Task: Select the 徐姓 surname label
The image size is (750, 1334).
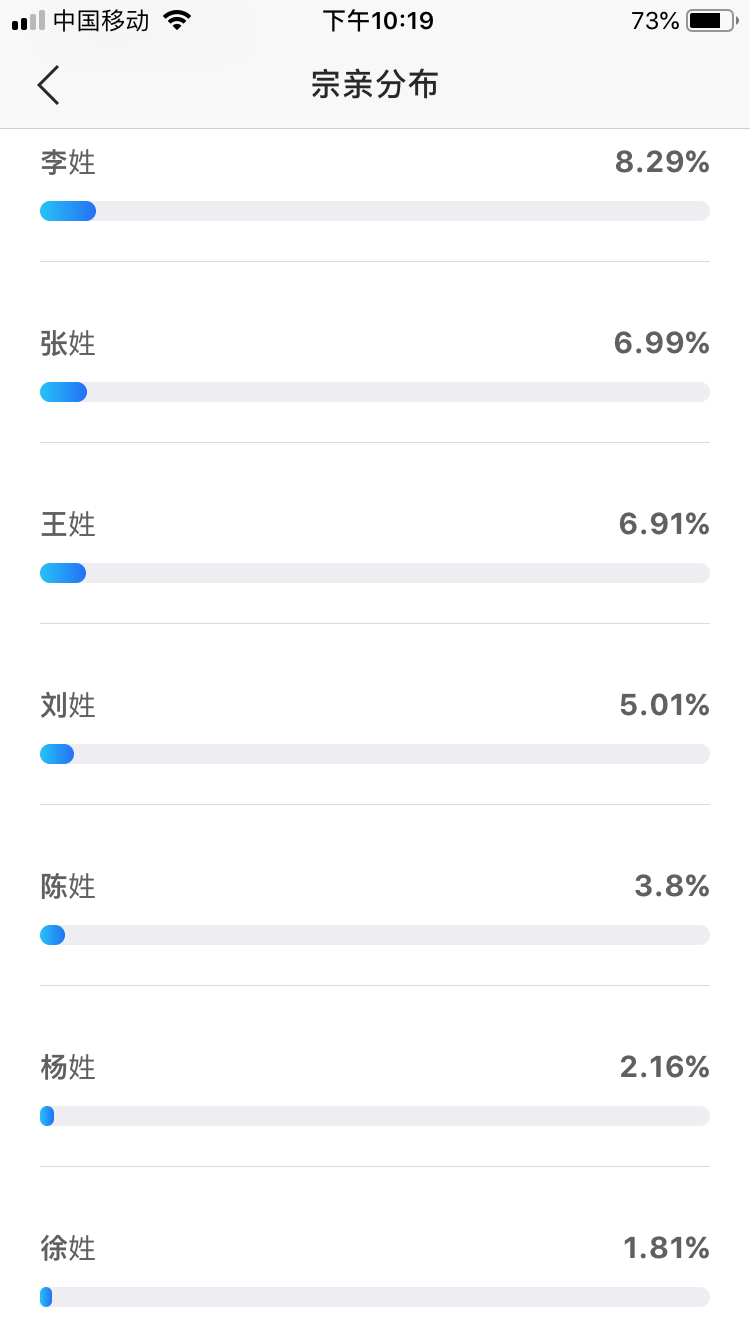Action: (x=68, y=1248)
